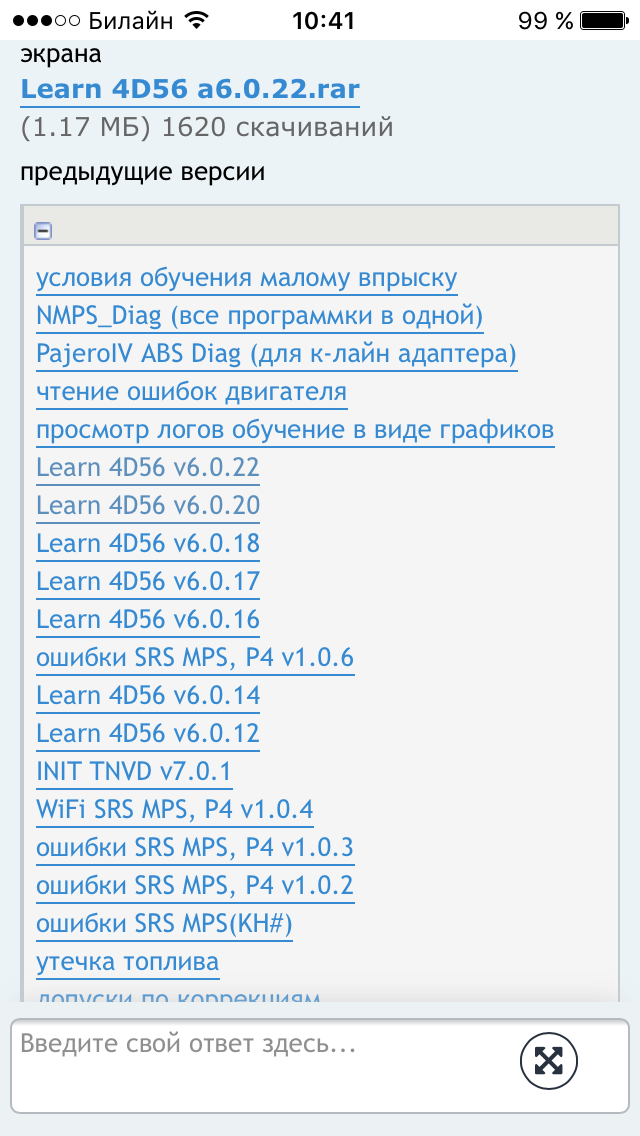The width and height of the screenshot is (640, 1136).
Task: Open NMPS_Diag link
Action: coord(260,316)
